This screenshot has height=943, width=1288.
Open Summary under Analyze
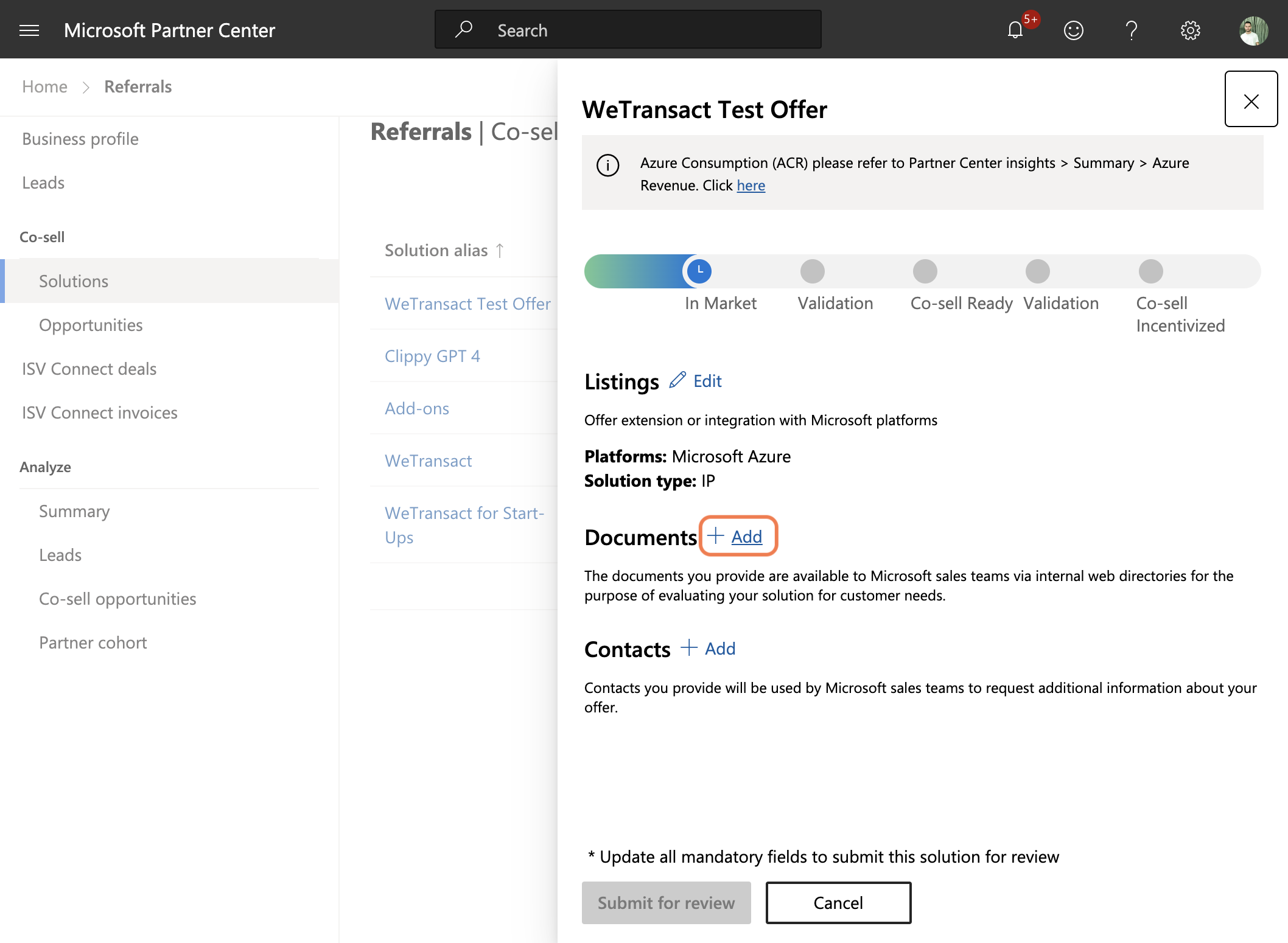click(x=74, y=511)
